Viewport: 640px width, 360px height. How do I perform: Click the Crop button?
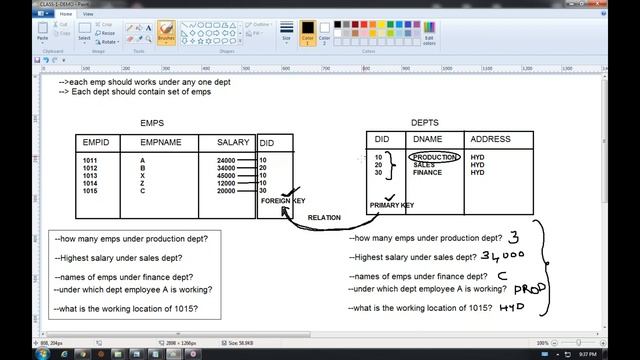pos(104,24)
